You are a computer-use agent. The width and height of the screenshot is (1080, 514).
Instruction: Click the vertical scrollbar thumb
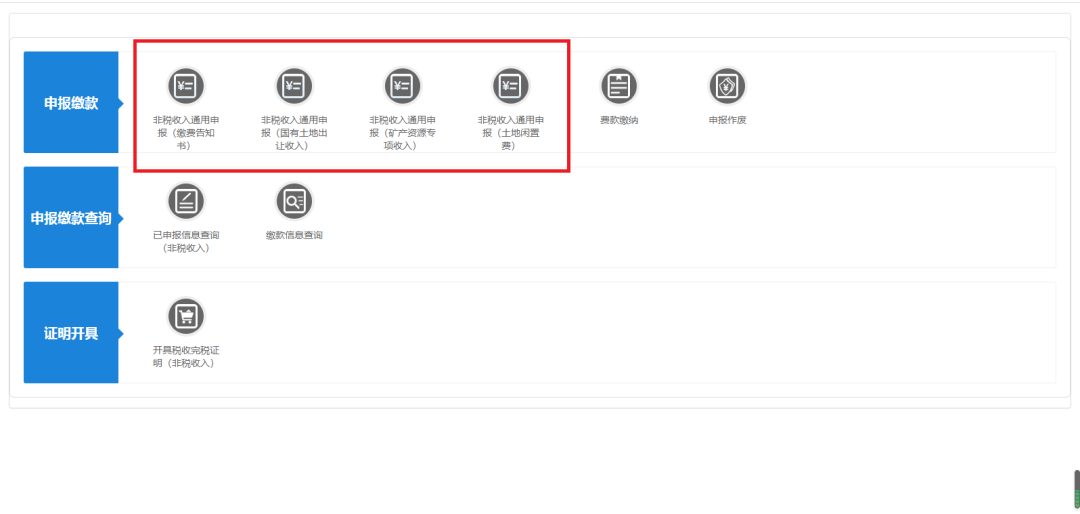(1077, 489)
